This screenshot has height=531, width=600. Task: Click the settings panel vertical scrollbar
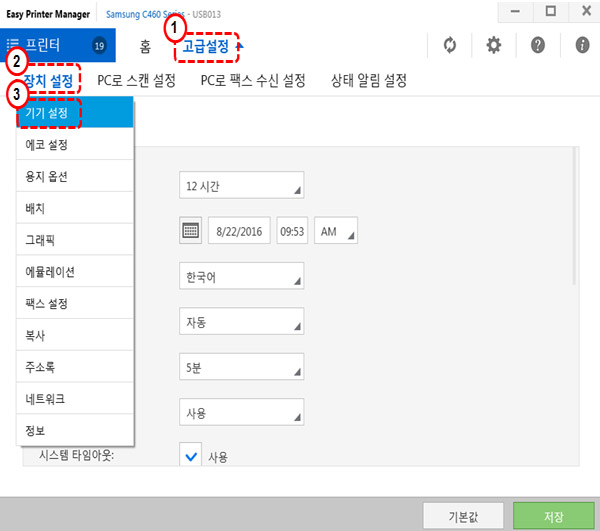point(574,217)
